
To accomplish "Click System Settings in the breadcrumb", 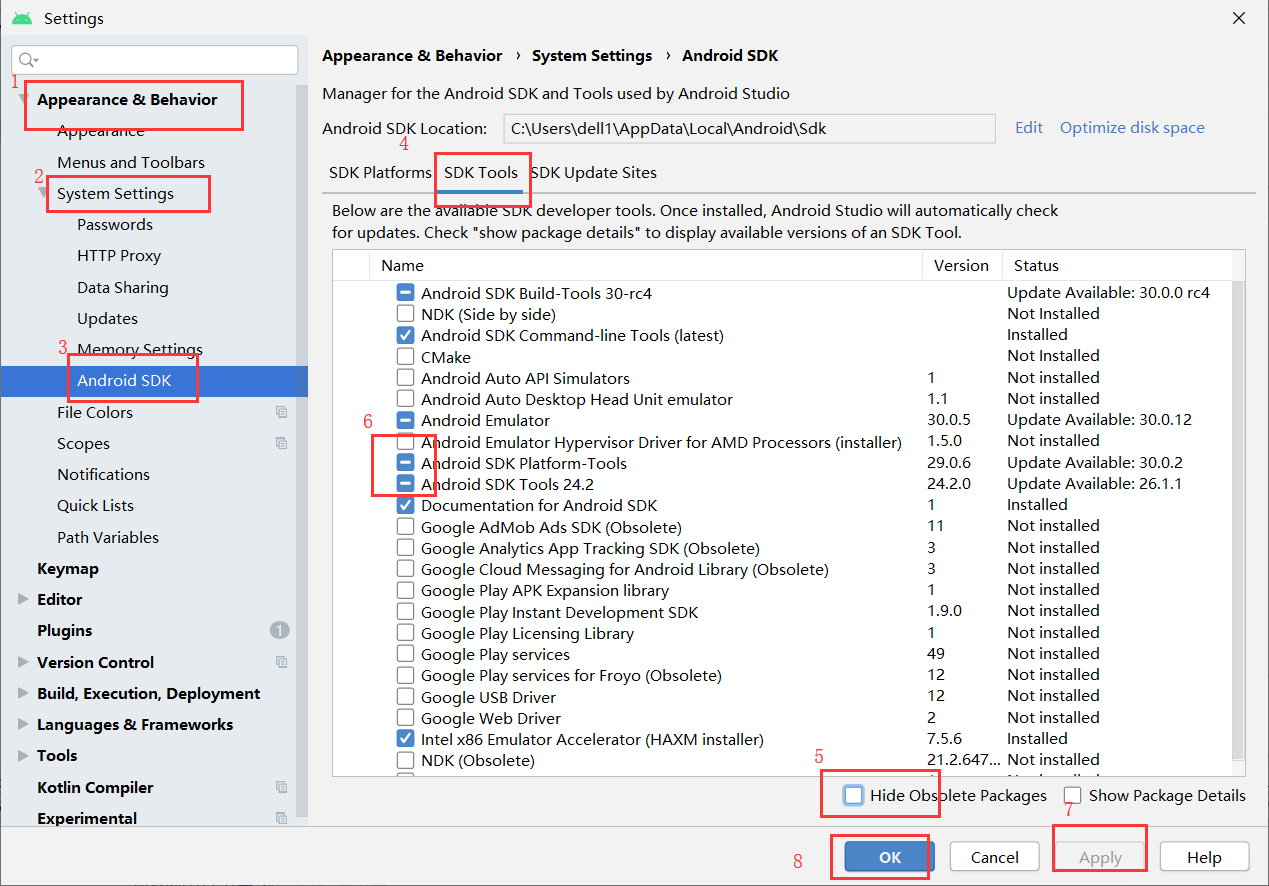I will coord(592,56).
